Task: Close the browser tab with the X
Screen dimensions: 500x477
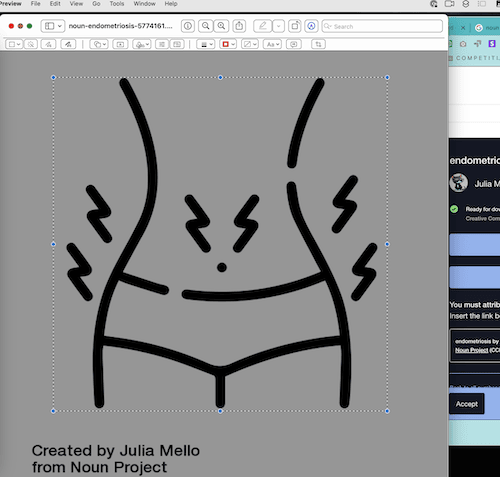Action: (463, 28)
